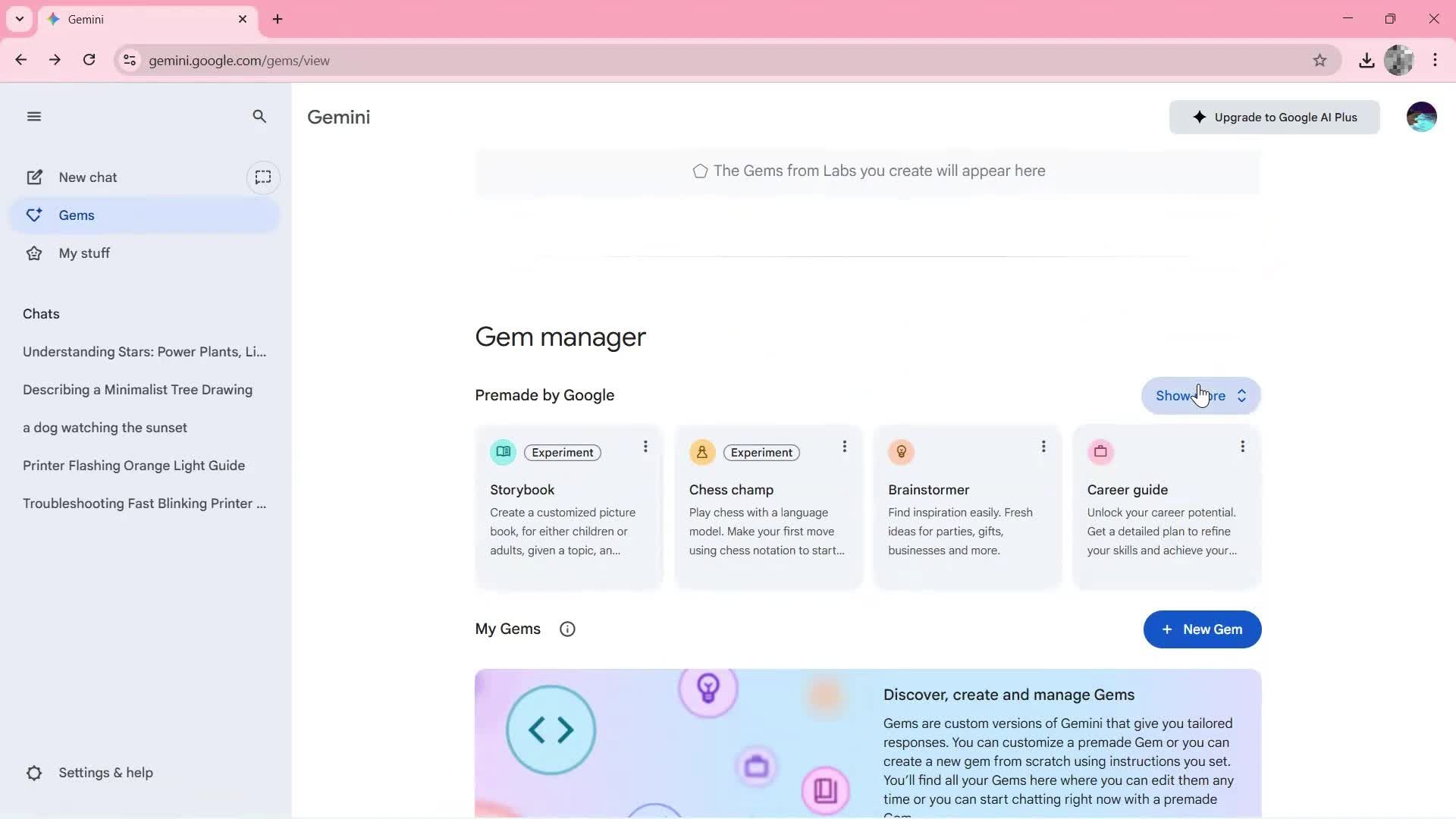Image resolution: width=1456 pixels, height=819 pixels.
Task: Open temporary chat dashed-square icon
Action: pos(263,177)
